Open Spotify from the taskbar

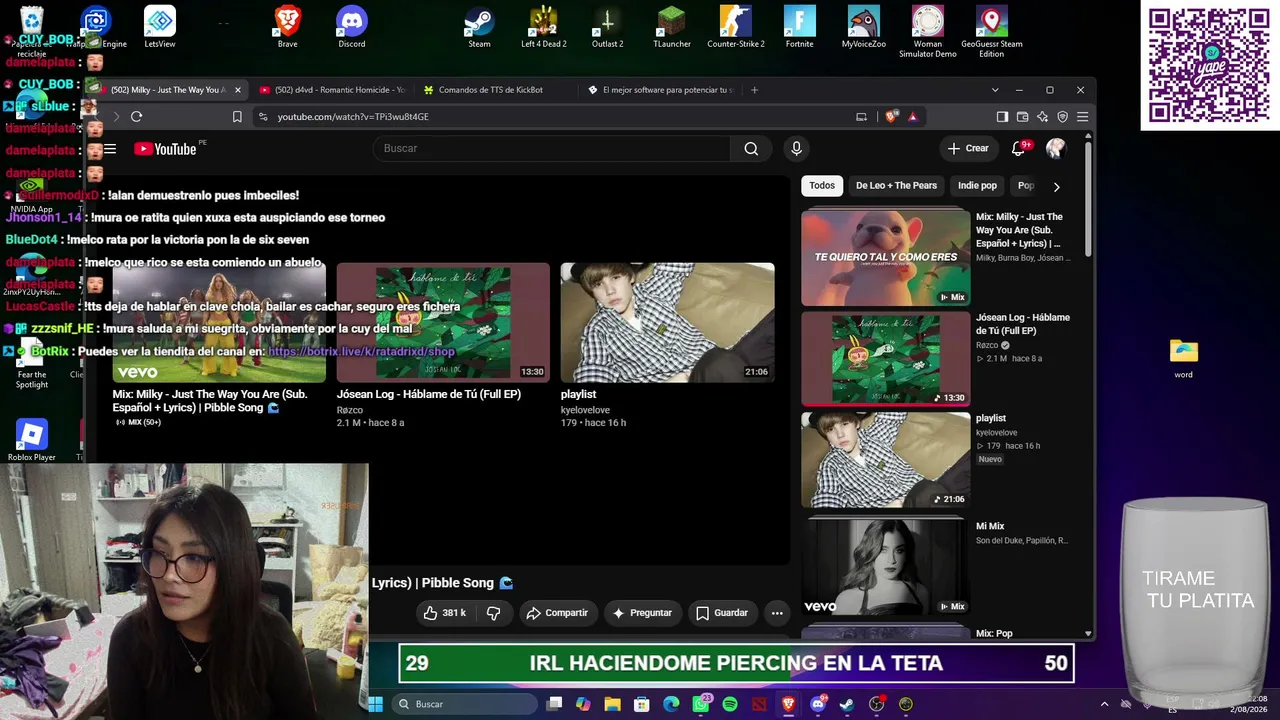[730, 704]
